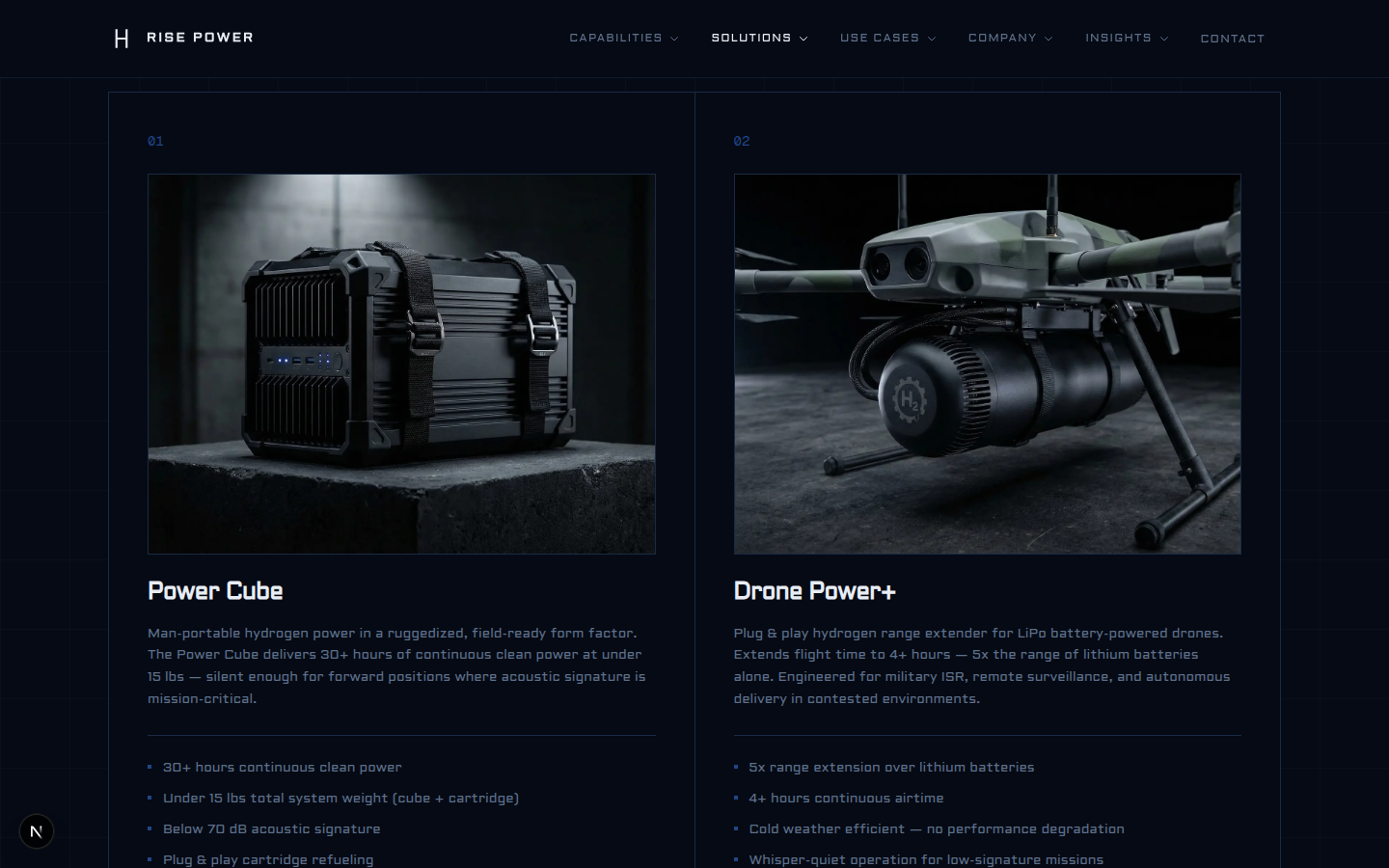Click the "02" index label above Drone Power+
The height and width of the screenshot is (868, 1389).
[742, 141]
